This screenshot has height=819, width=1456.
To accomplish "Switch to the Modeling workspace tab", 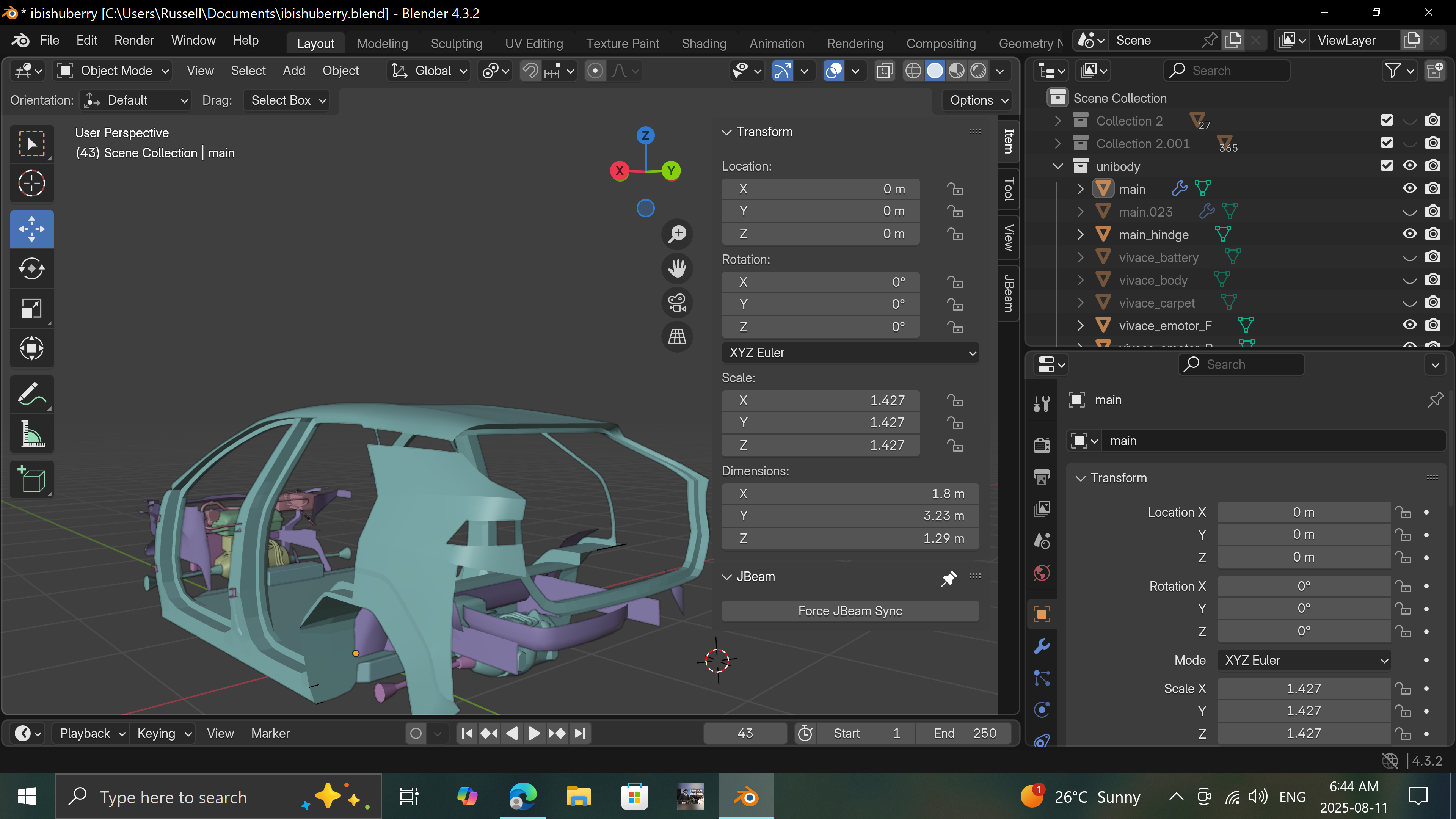I will pos(383,44).
